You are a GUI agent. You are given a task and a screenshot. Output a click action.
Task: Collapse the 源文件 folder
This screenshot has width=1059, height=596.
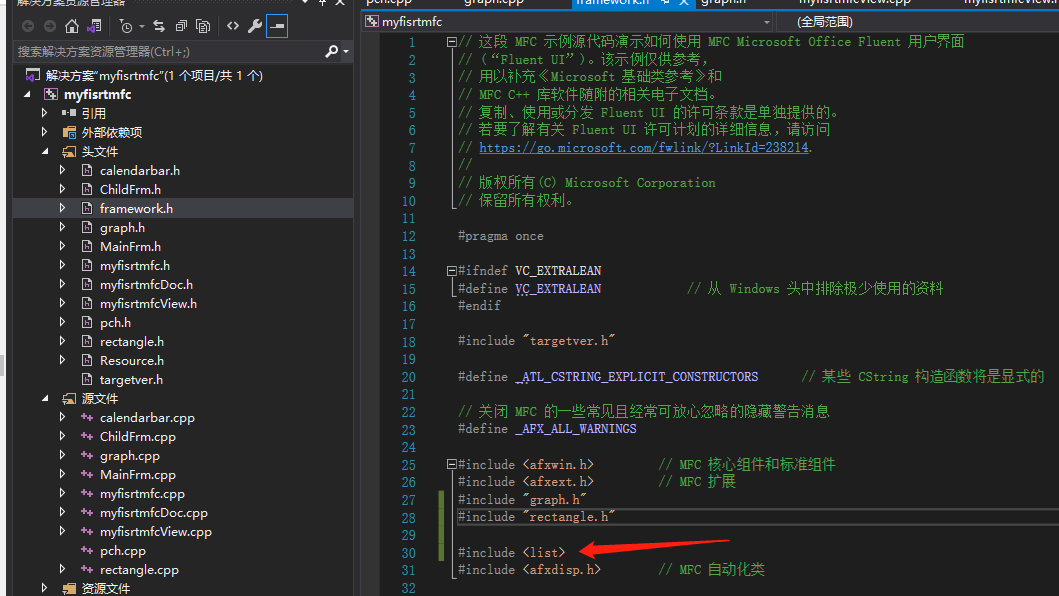pos(45,399)
